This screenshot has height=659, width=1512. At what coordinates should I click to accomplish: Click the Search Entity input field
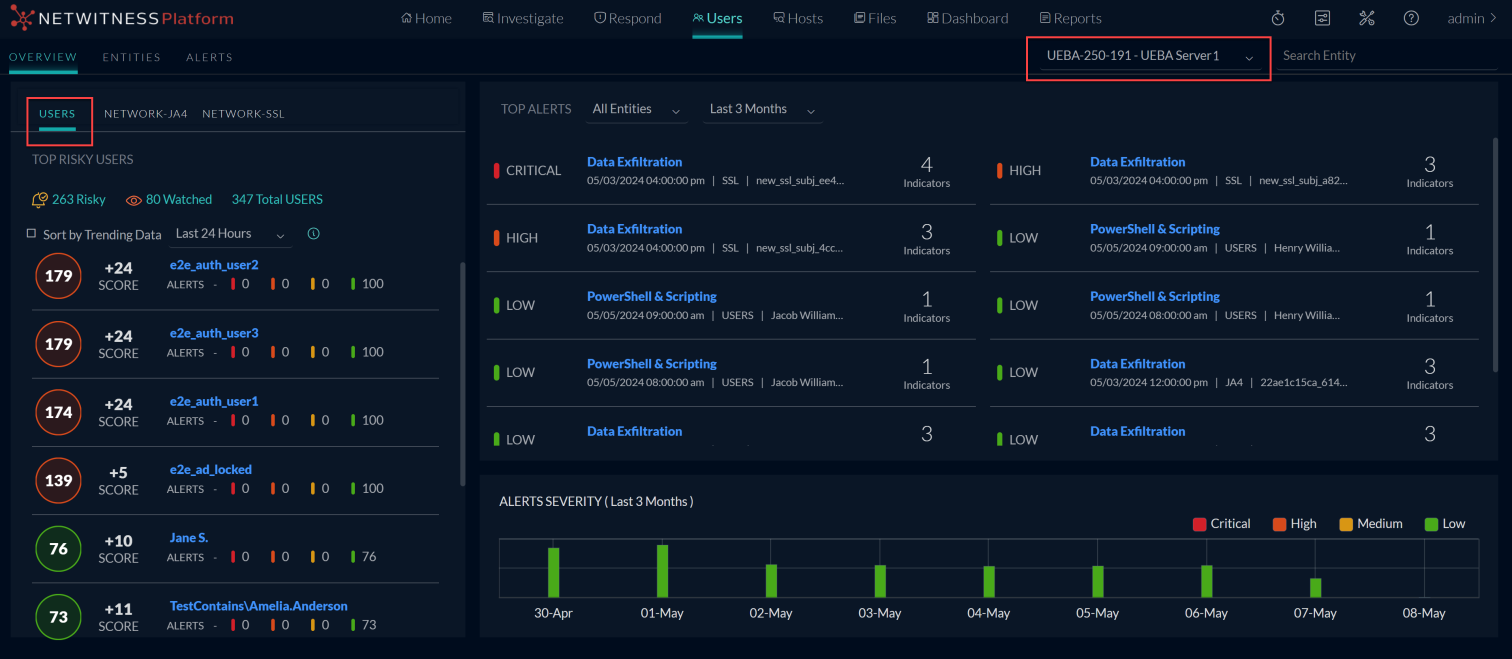point(1389,56)
